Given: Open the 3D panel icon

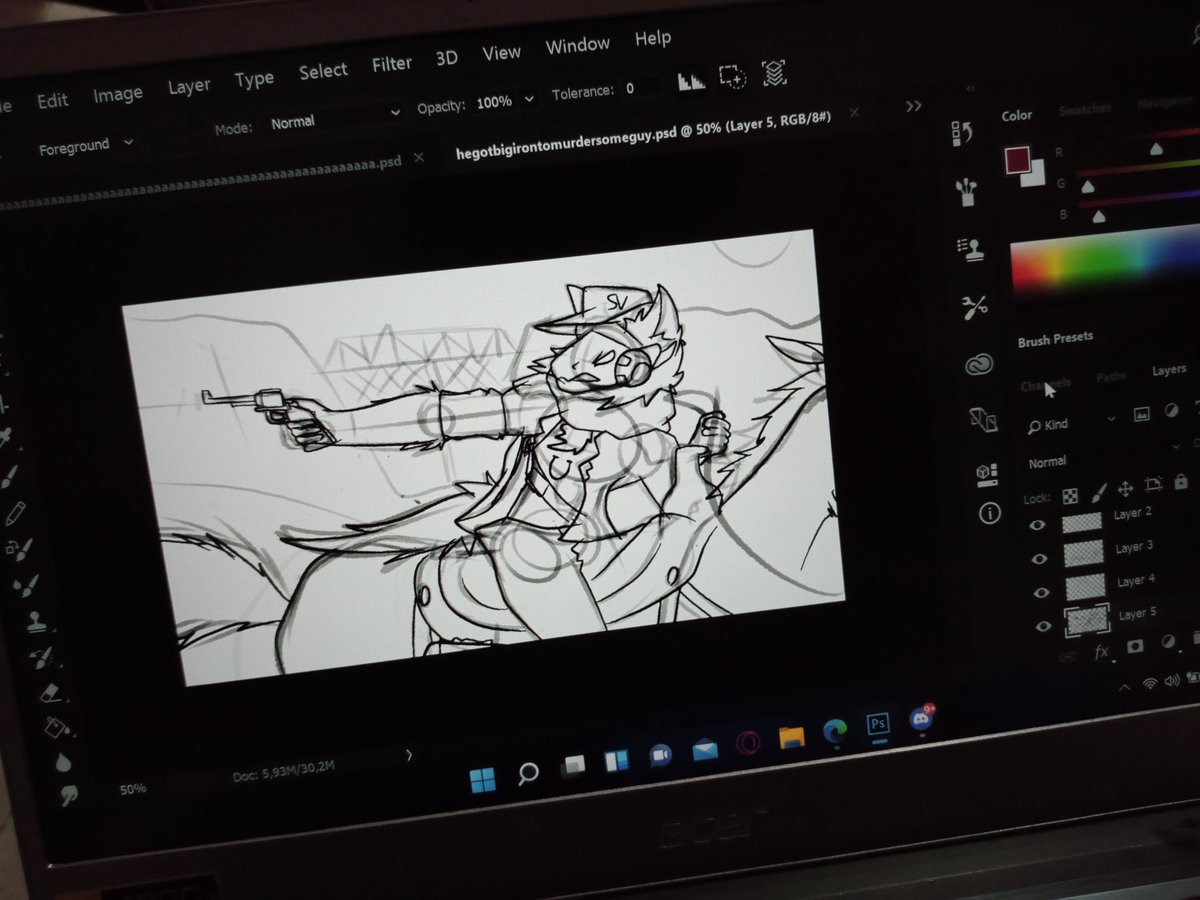Looking at the screenshot, I should click(x=983, y=422).
